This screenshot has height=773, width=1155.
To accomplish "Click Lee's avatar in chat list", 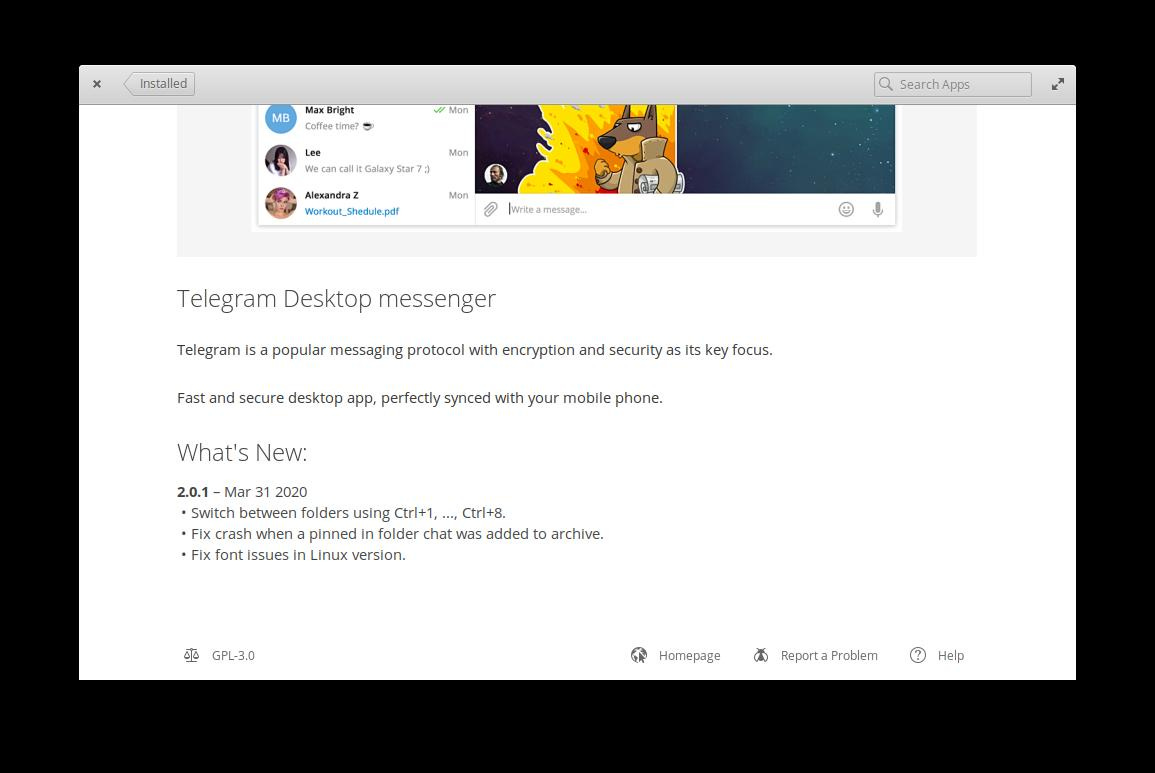I will (x=281, y=161).
